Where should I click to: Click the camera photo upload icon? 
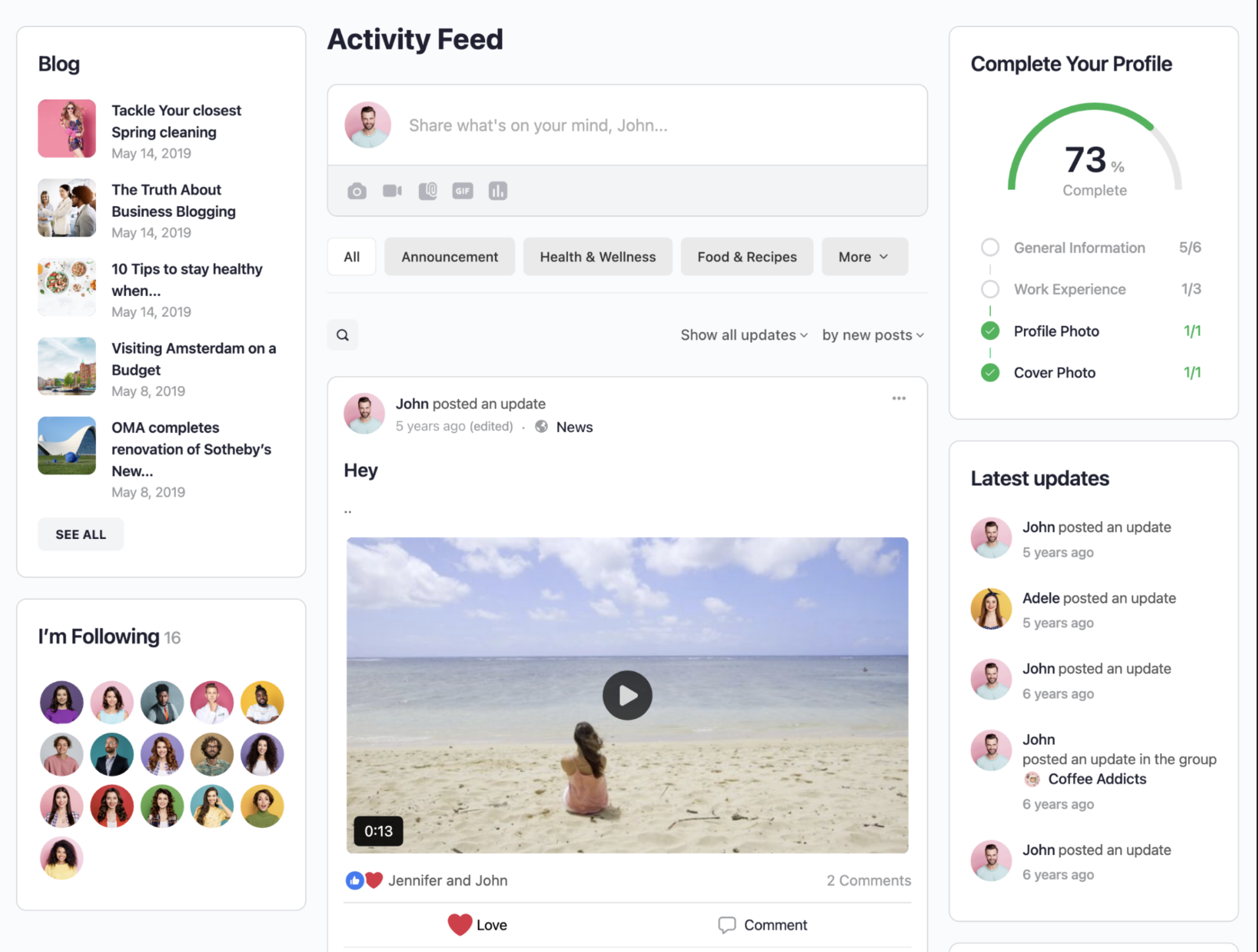point(357,191)
